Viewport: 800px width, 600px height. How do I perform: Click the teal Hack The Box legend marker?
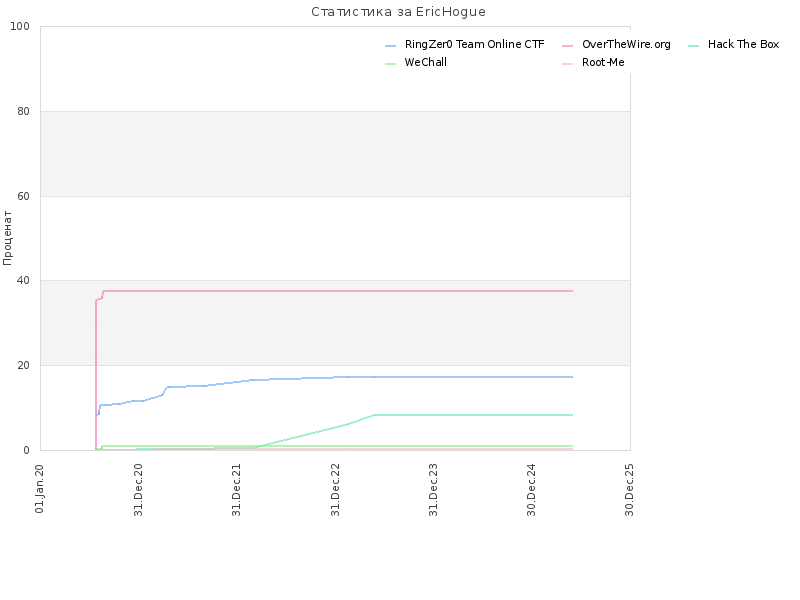click(693, 46)
